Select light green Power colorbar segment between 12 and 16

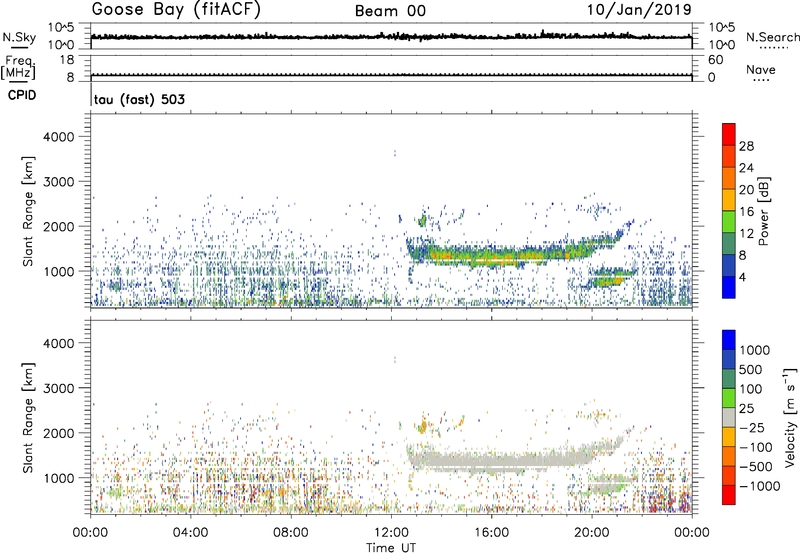coord(729,221)
